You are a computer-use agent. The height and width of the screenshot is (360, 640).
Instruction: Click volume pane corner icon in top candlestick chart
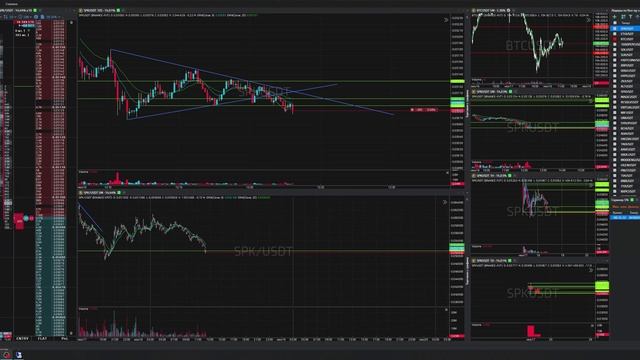pos(447,173)
